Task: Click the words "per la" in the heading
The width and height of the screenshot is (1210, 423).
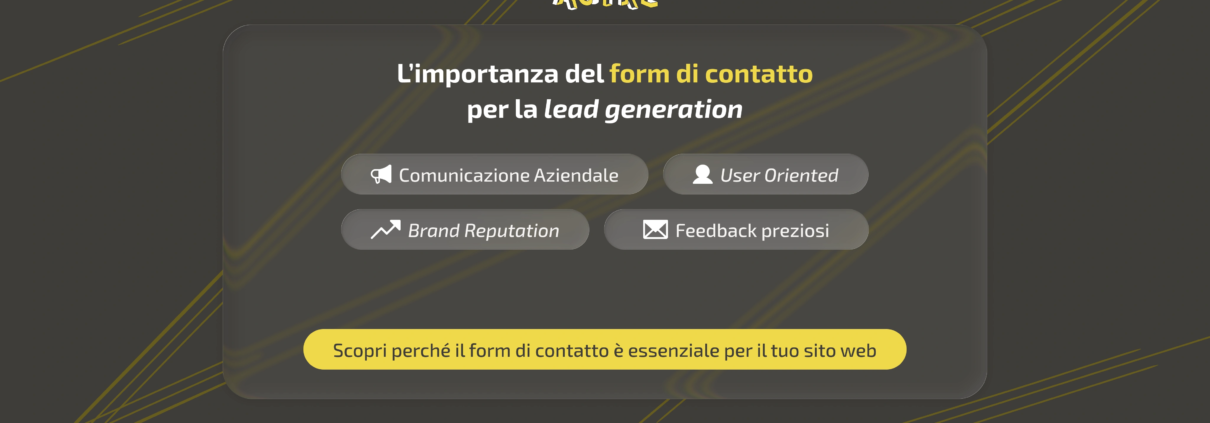Action: coord(502,109)
